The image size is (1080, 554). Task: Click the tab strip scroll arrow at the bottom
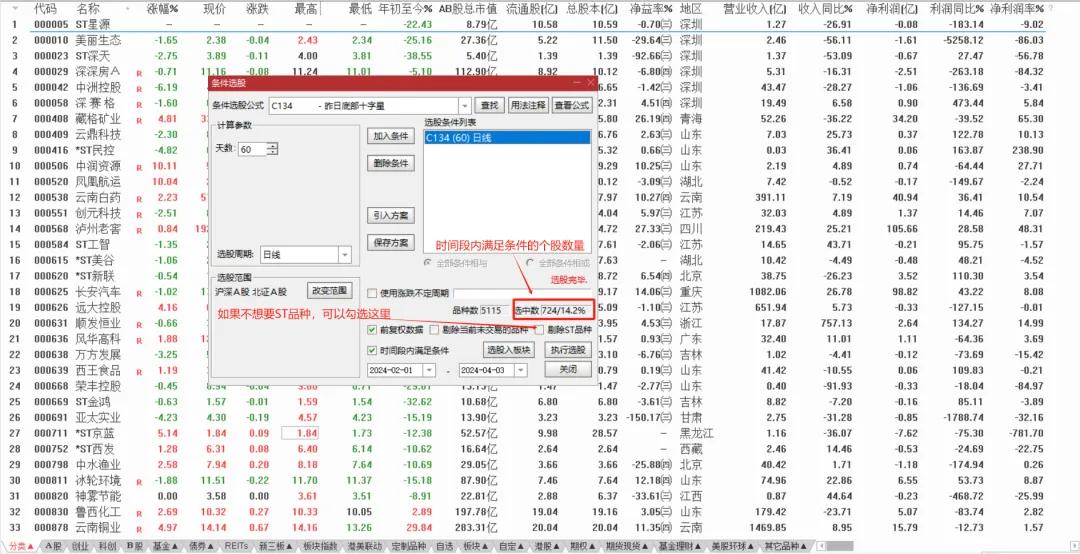(x=820, y=546)
